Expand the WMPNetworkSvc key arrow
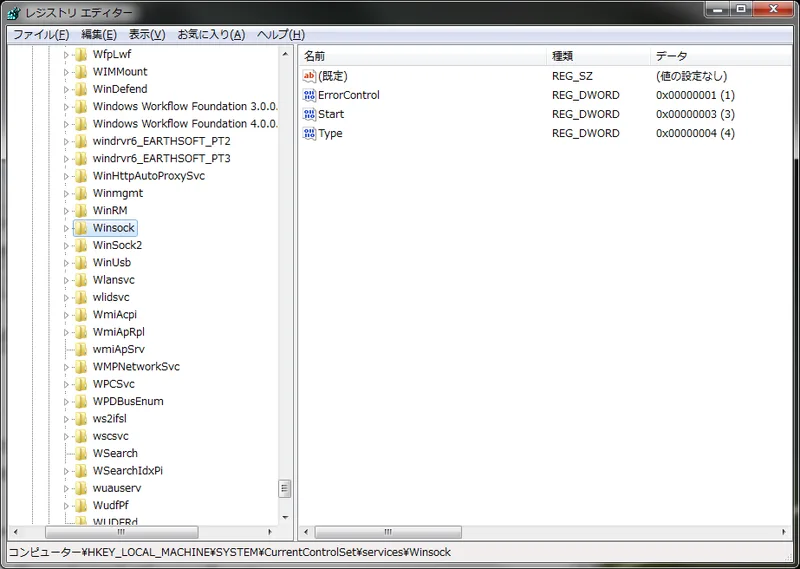The image size is (800, 569). point(67,367)
